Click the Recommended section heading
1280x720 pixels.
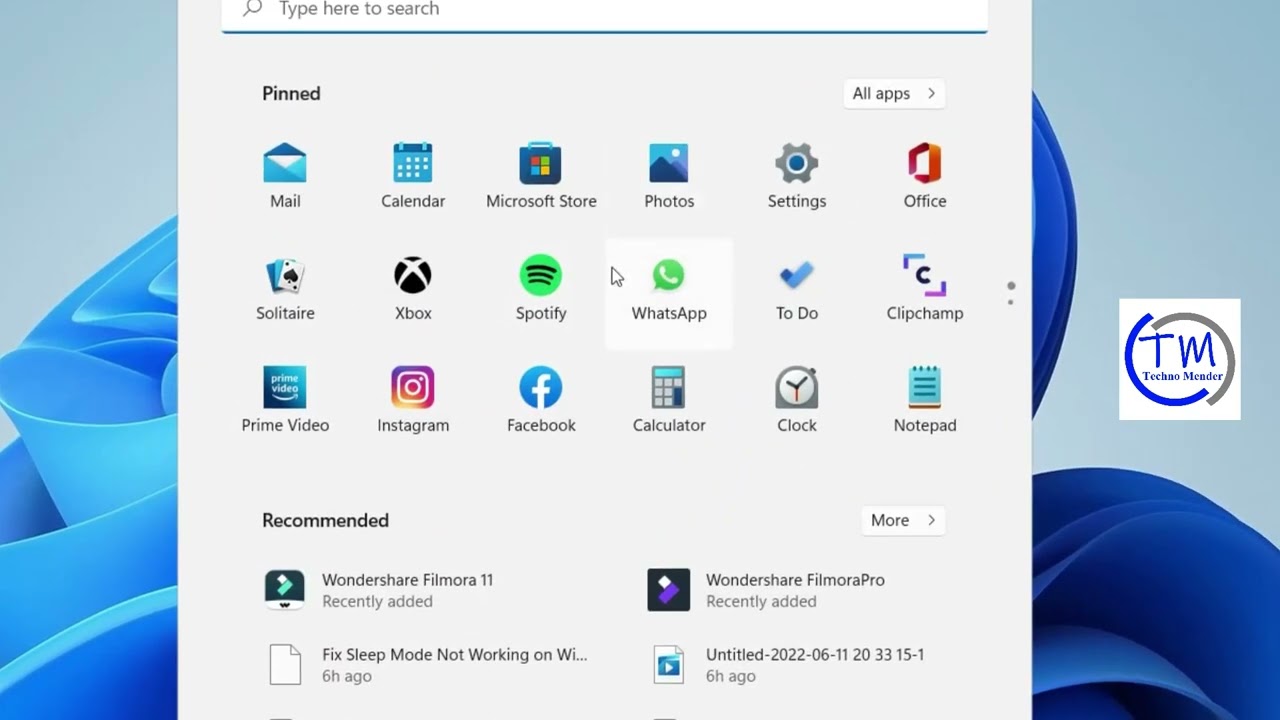pyautogui.click(x=325, y=520)
